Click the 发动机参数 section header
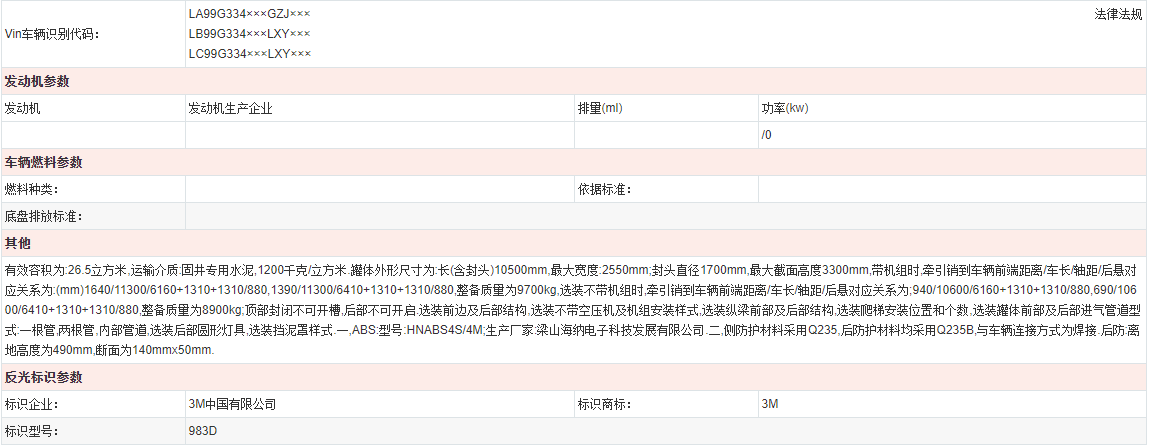 point(37,81)
